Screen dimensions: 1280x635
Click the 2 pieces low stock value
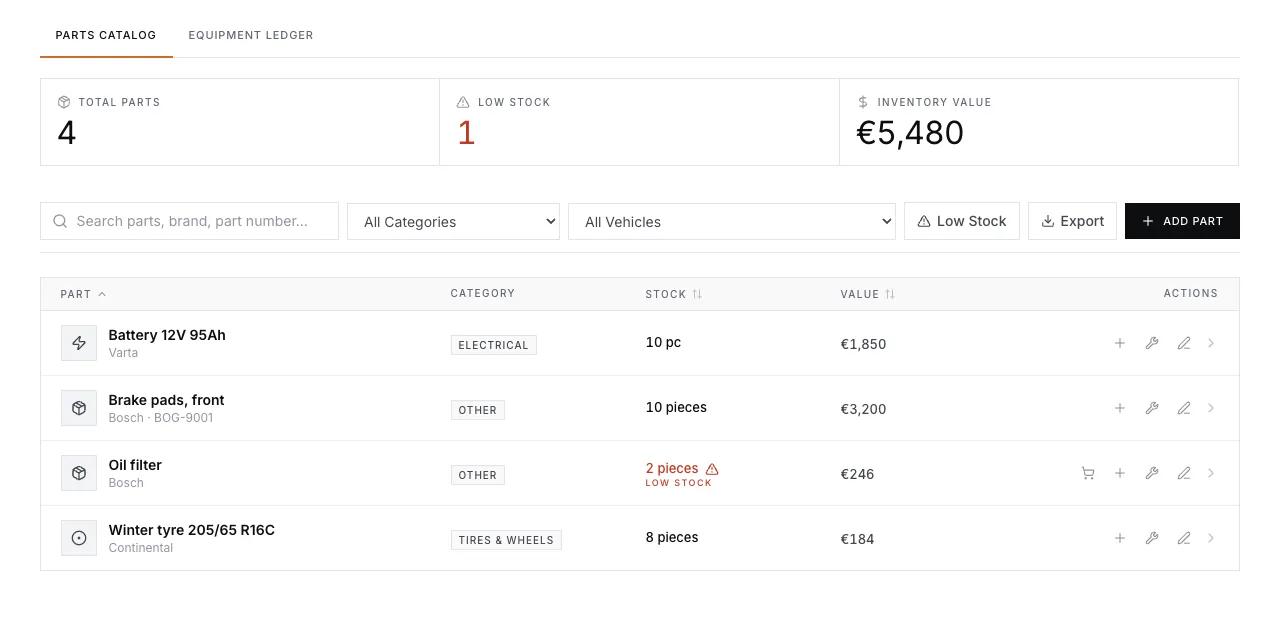coord(672,468)
